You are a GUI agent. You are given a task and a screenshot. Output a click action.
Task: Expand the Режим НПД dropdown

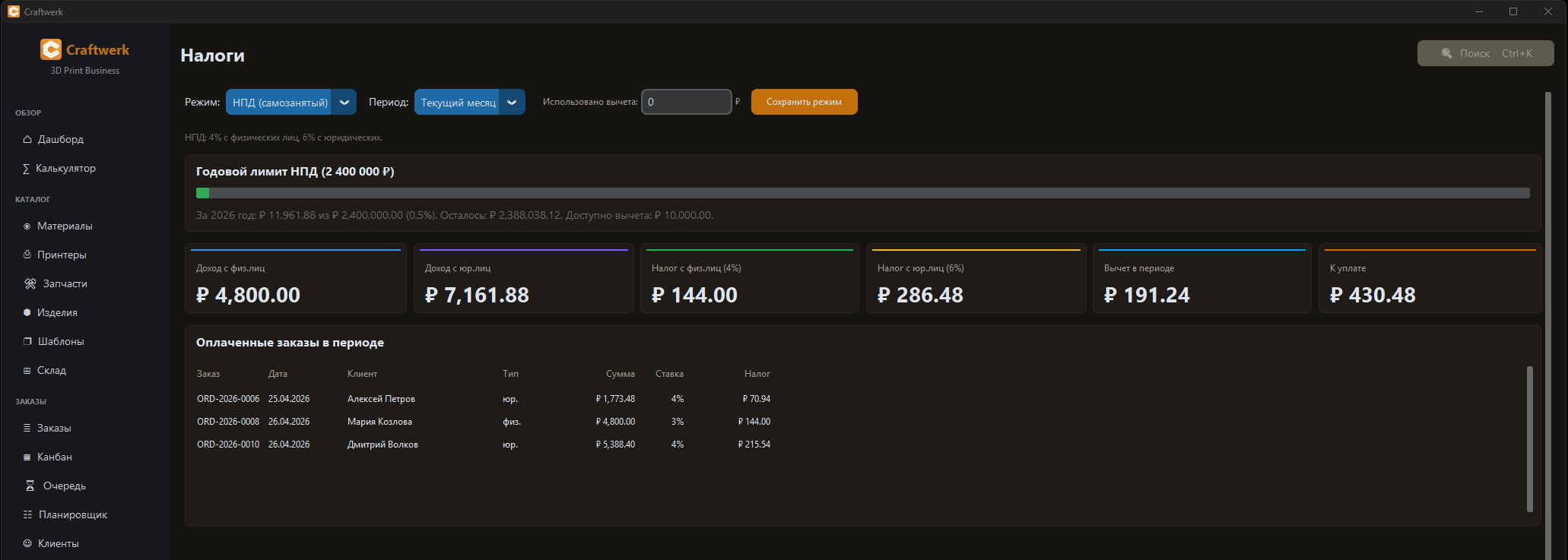pyautogui.click(x=290, y=103)
